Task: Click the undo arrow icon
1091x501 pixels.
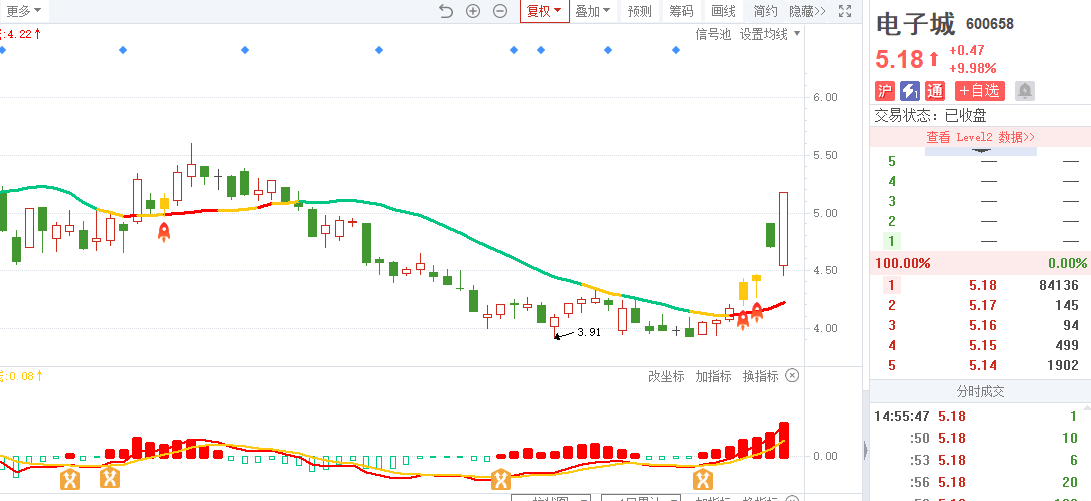Action: tap(446, 11)
